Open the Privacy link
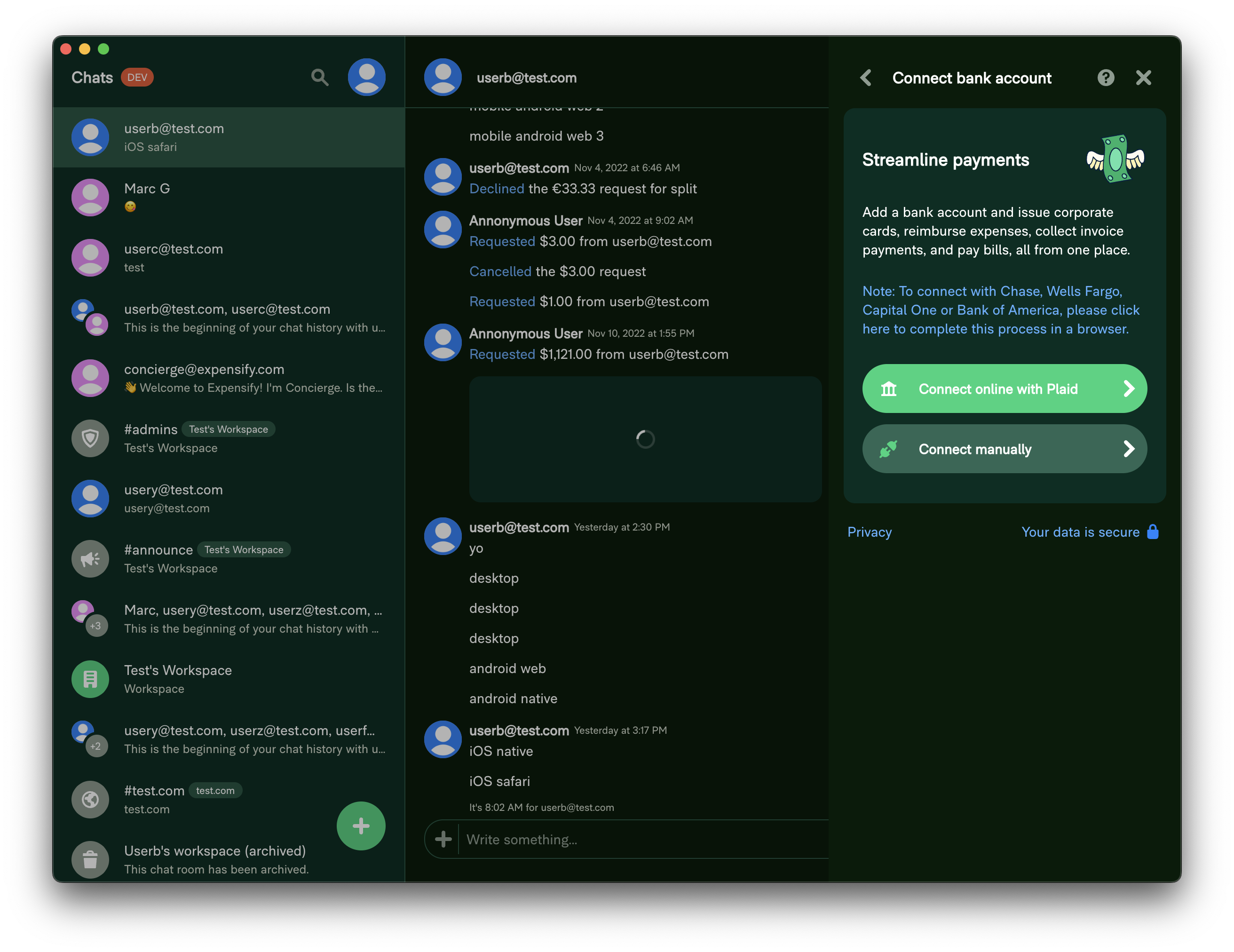 (x=869, y=532)
